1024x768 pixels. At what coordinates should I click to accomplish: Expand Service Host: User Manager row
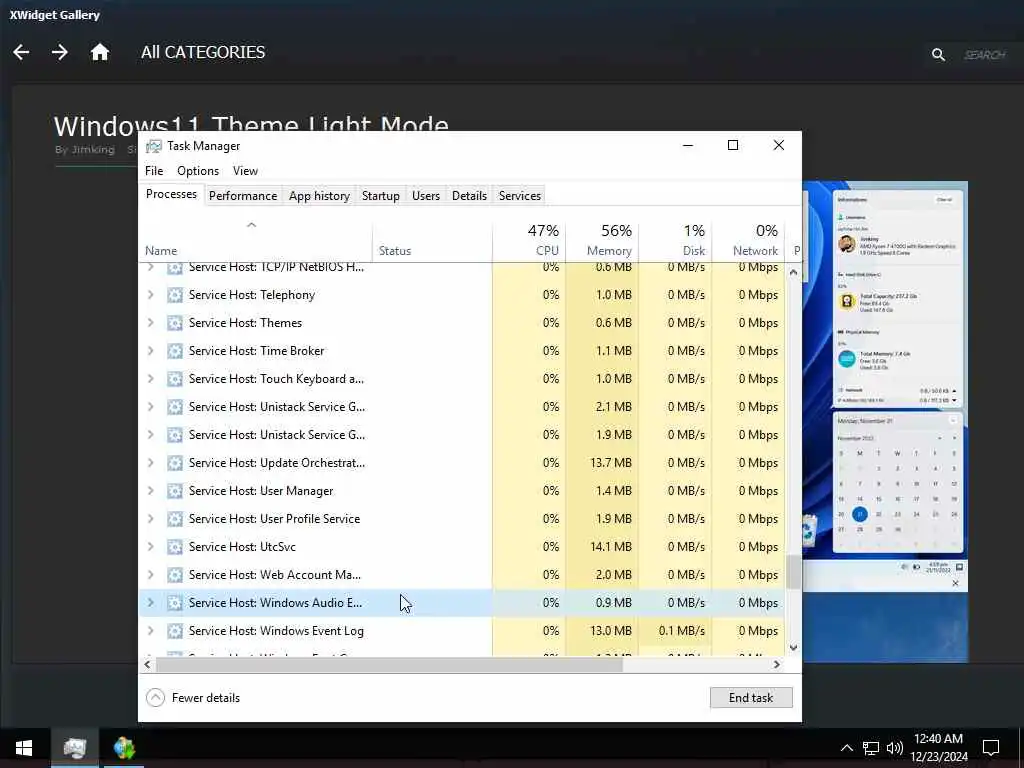(x=151, y=491)
